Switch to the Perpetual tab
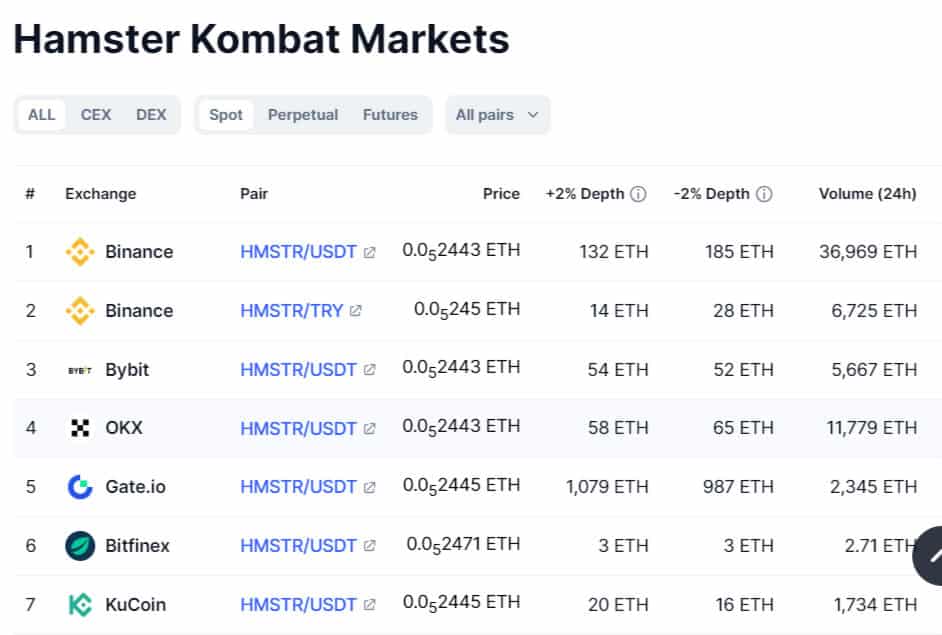The width and height of the screenshot is (942, 635). [303, 115]
